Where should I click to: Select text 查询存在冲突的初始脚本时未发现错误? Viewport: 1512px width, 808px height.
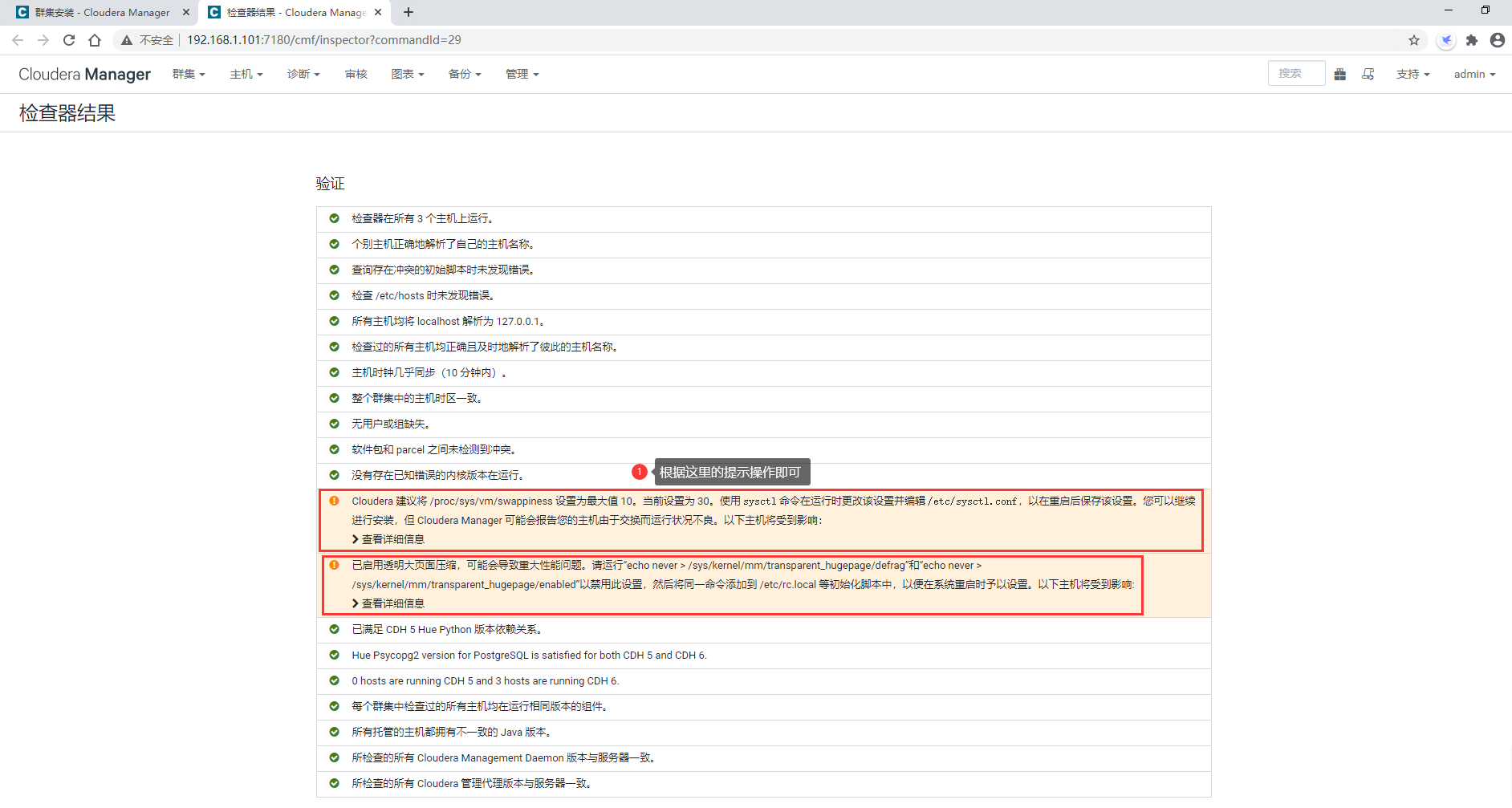(443, 270)
